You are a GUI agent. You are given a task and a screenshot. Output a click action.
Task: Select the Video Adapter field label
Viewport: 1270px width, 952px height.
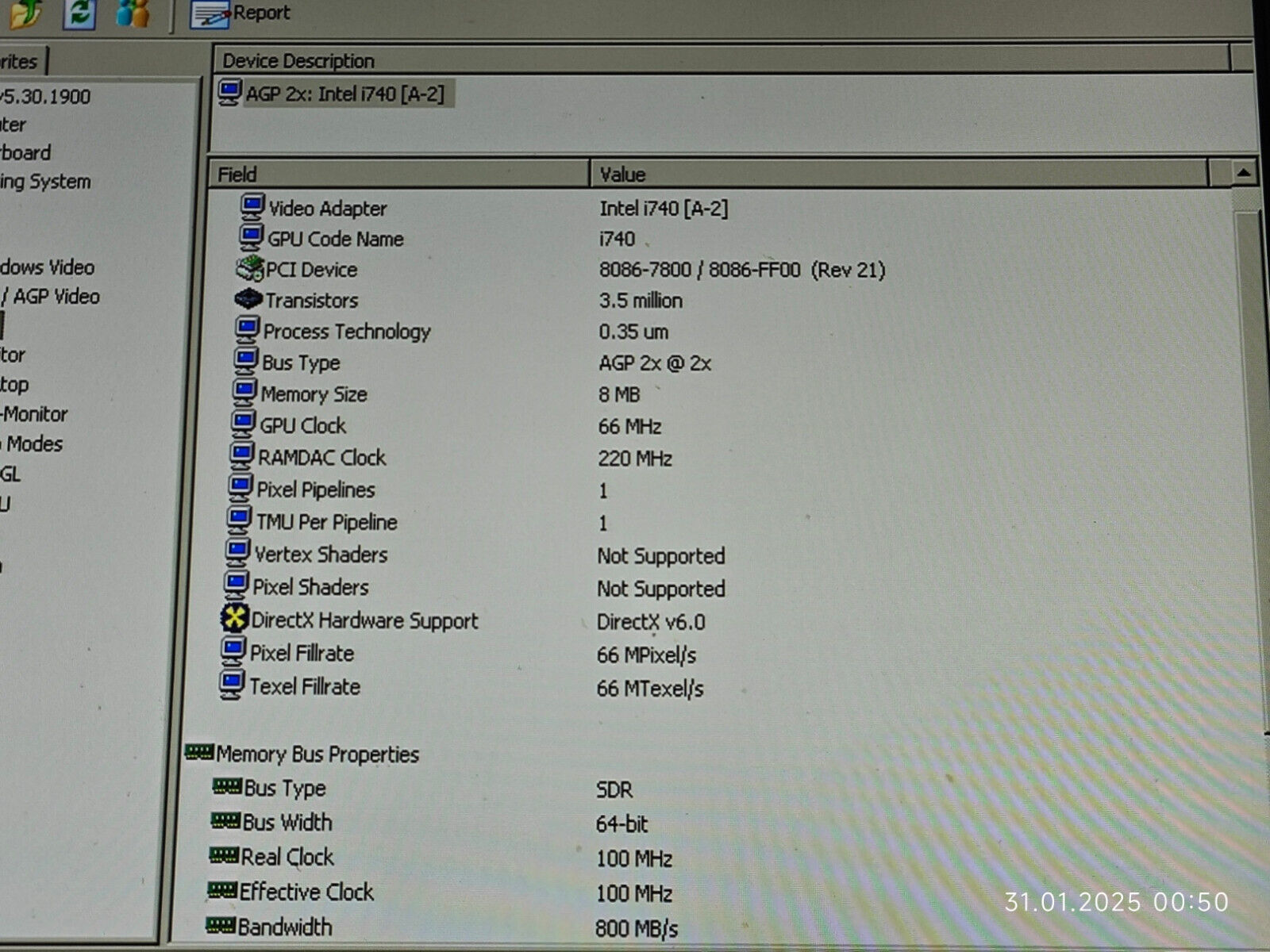click(x=328, y=209)
